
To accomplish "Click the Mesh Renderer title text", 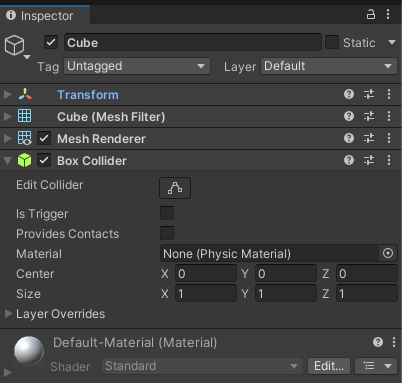I will click(x=101, y=139).
